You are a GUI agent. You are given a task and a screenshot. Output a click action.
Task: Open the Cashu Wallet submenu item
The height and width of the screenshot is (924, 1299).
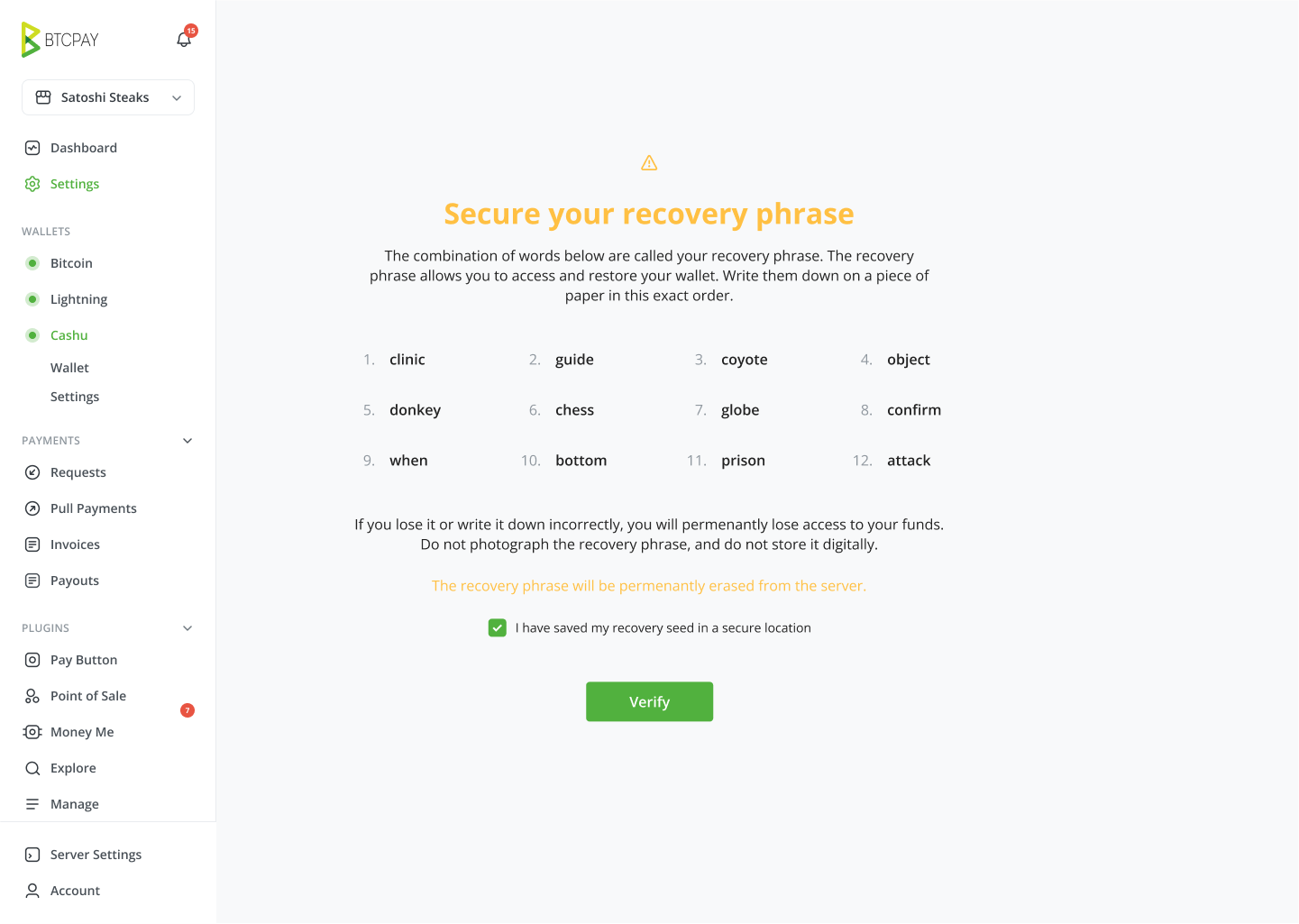point(69,368)
